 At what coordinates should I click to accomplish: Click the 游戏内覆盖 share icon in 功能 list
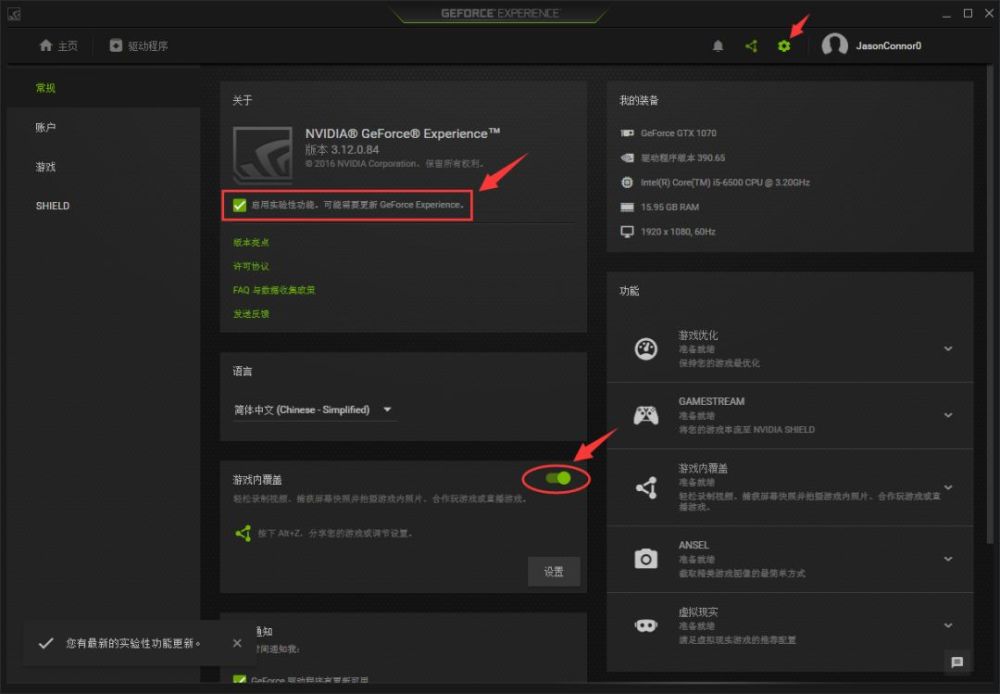[x=646, y=487]
